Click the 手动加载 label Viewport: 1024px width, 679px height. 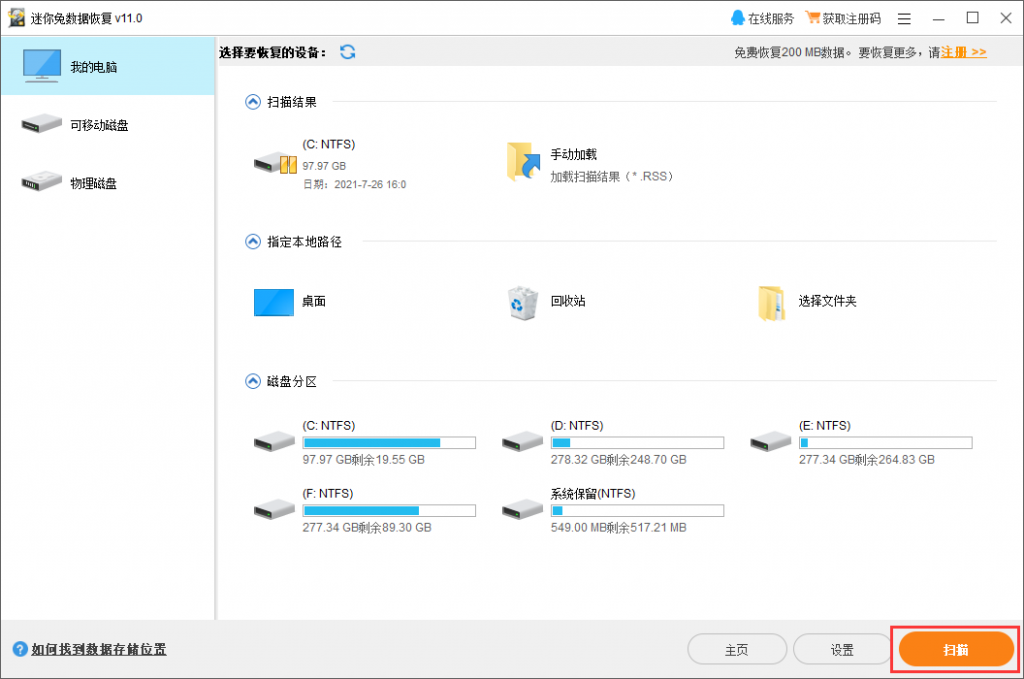[x=573, y=155]
